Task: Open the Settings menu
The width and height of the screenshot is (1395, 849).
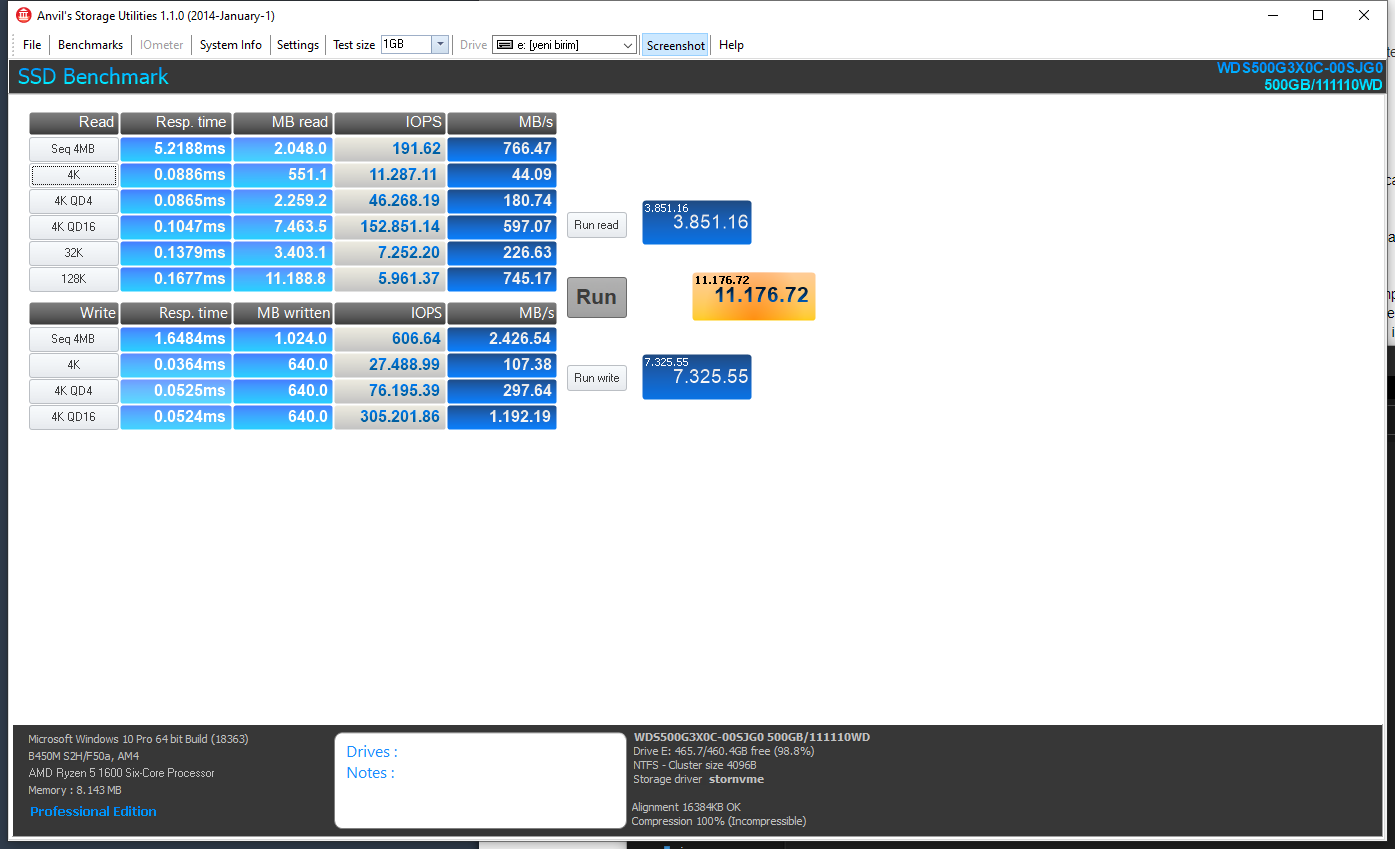Action: tap(298, 45)
